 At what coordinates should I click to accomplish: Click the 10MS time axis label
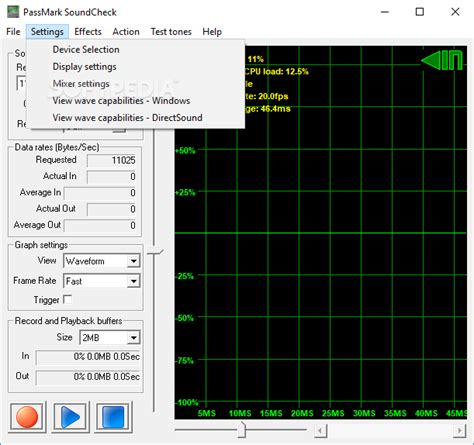click(240, 413)
